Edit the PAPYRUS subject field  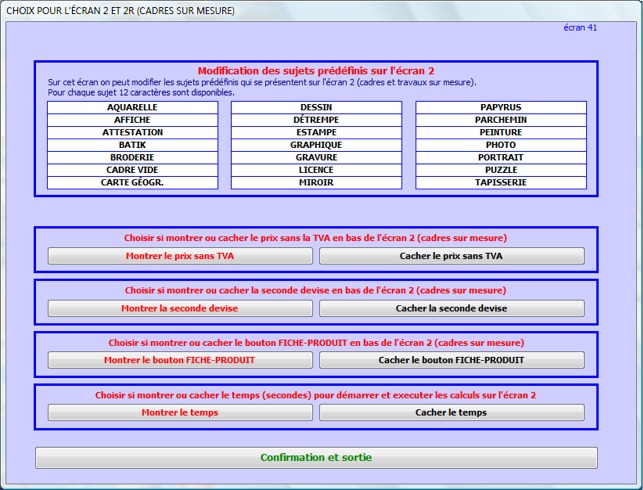[501, 107]
